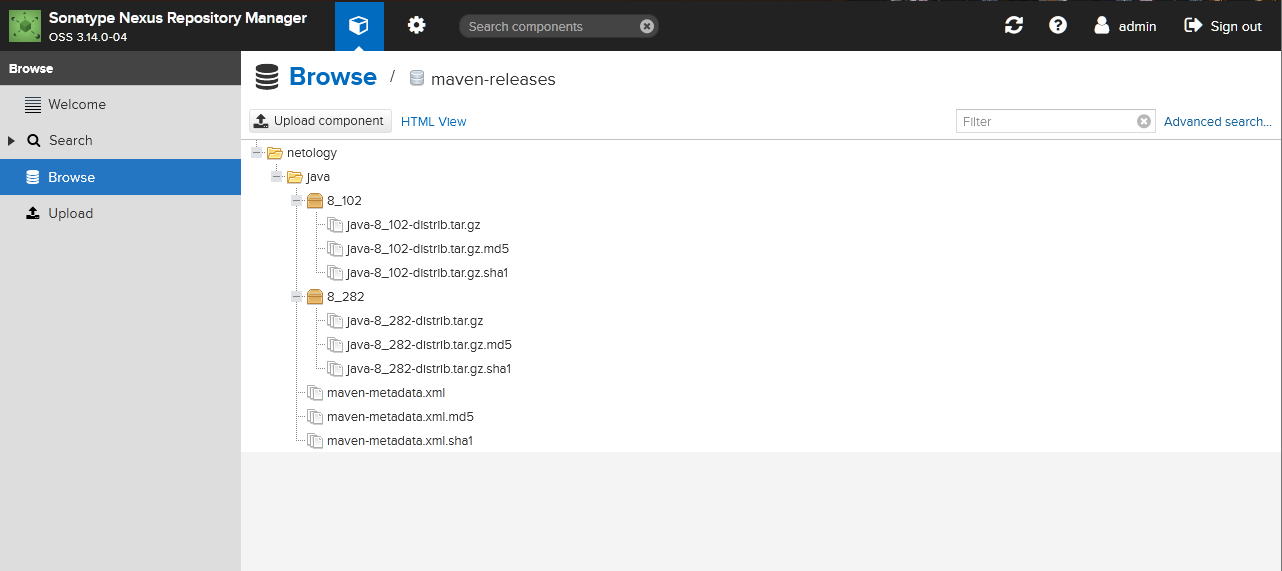Select java-8_282-distrib.tar.gz.md5 file
Image resolution: width=1282 pixels, height=571 pixels.
point(430,345)
